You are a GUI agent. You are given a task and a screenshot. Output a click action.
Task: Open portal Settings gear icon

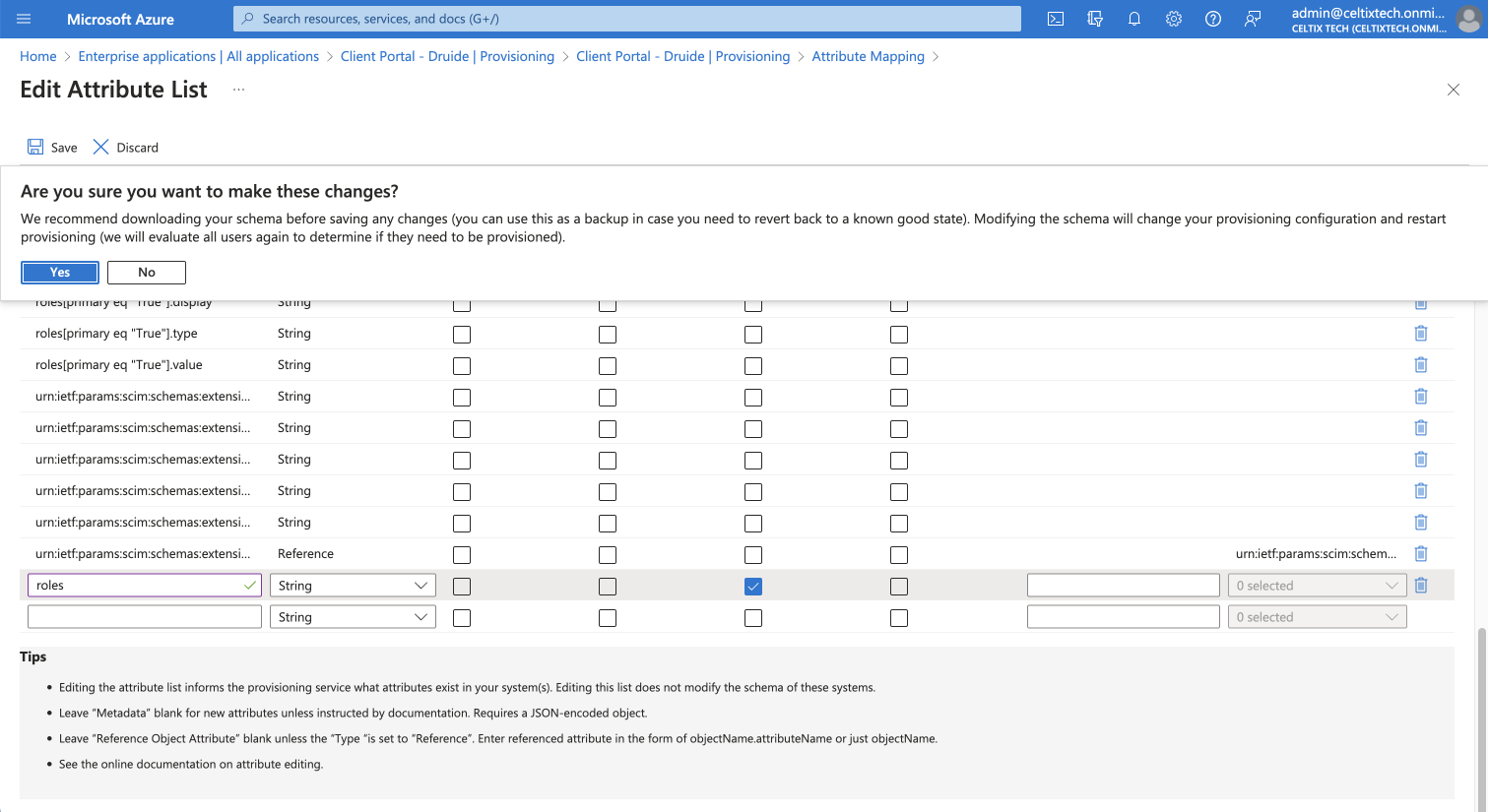[x=1174, y=19]
